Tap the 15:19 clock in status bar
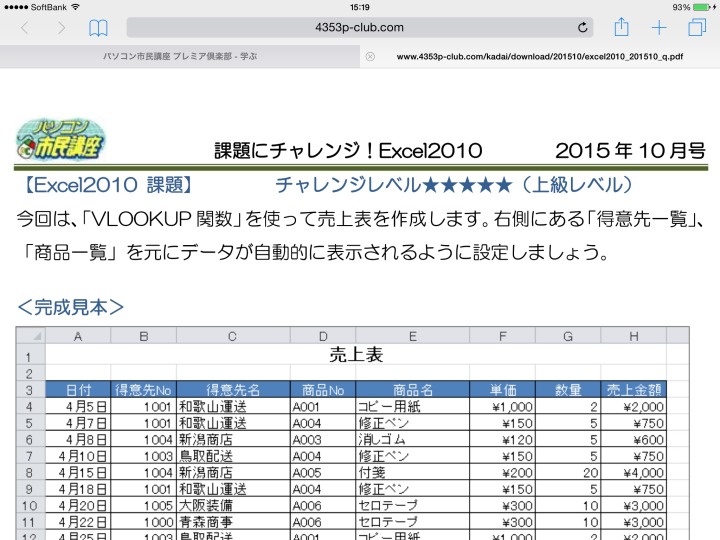720x540 pixels. click(x=360, y=7)
